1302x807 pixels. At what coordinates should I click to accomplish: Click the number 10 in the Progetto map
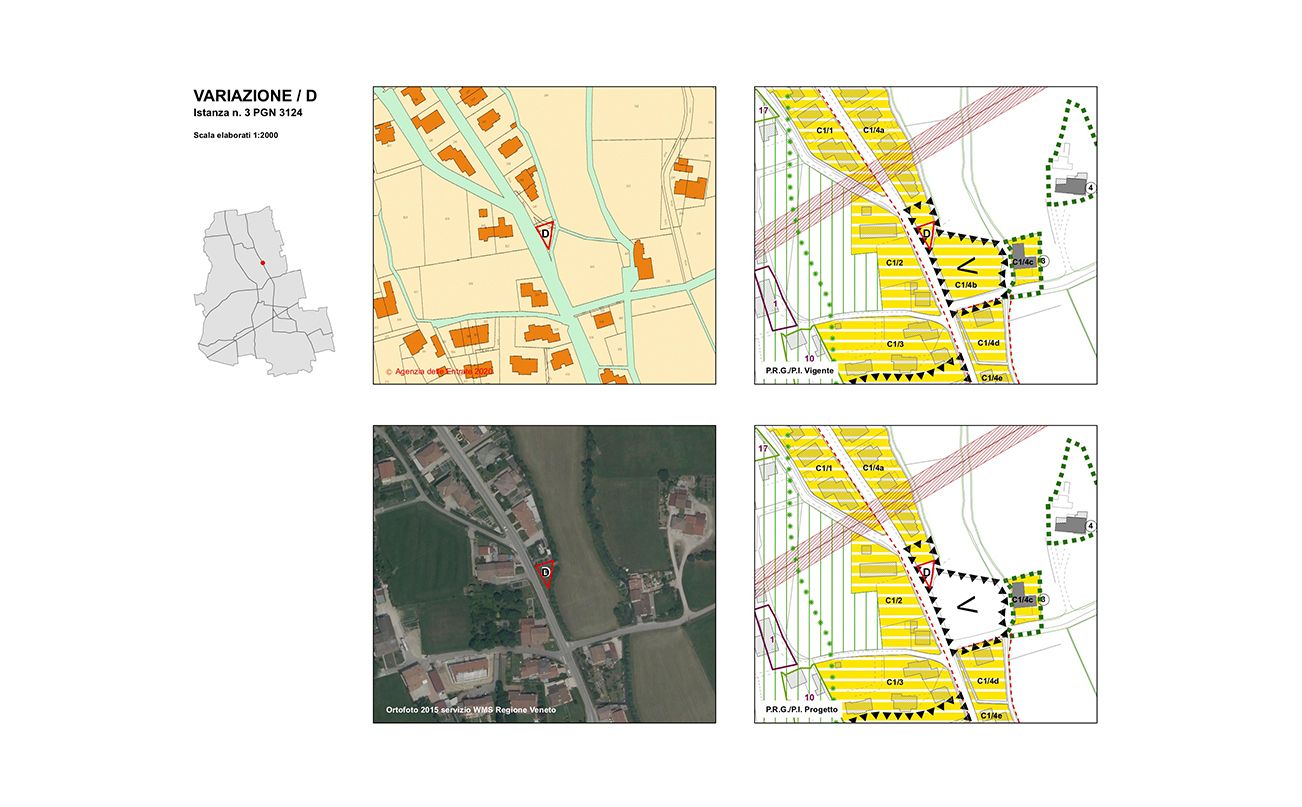click(x=810, y=697)
